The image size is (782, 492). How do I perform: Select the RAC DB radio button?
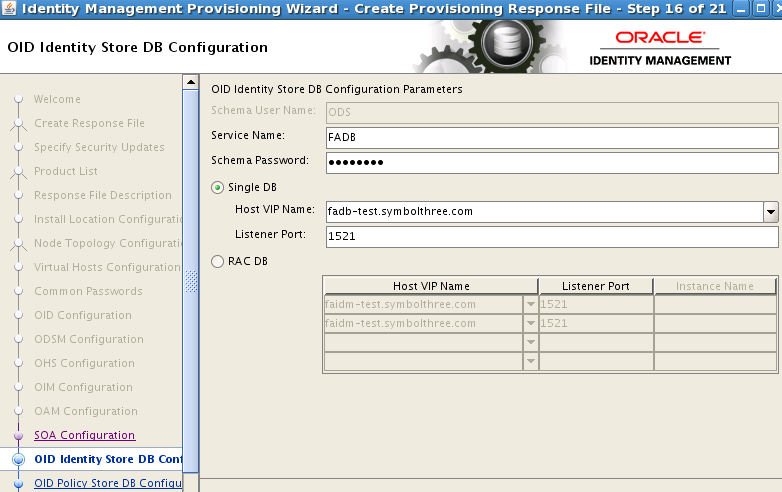click(218, 261)
